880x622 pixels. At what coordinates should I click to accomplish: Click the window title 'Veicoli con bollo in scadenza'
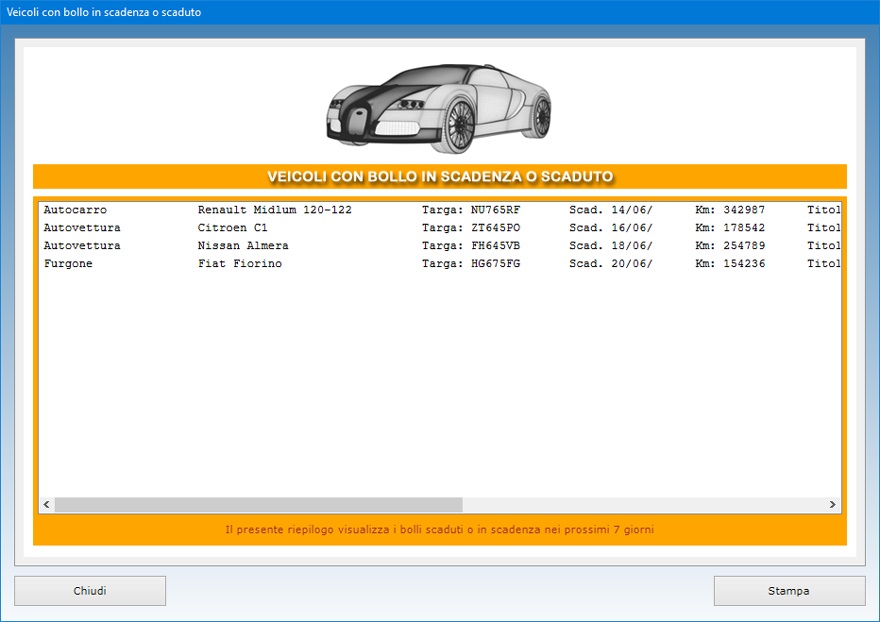(104, 12)
